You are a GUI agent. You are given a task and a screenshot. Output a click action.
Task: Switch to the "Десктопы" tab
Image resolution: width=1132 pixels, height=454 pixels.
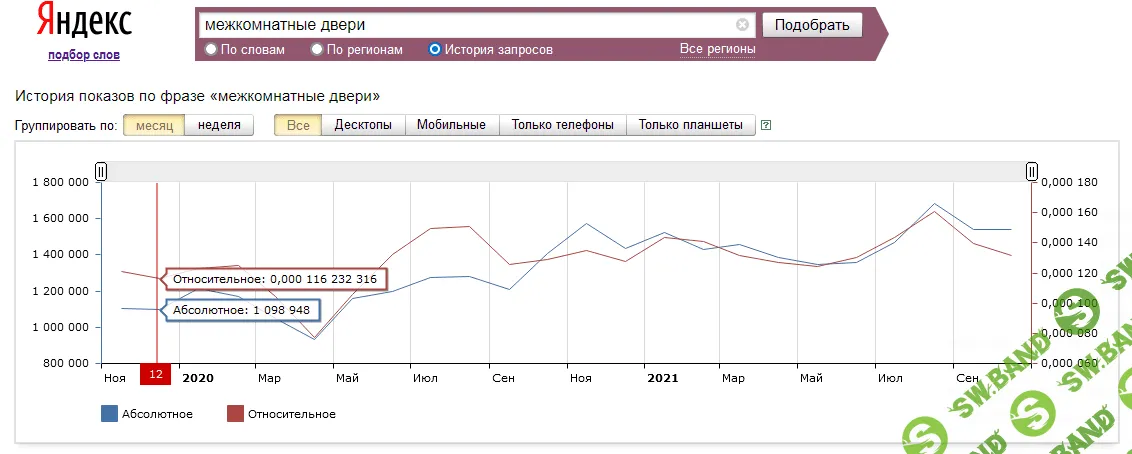362,125
